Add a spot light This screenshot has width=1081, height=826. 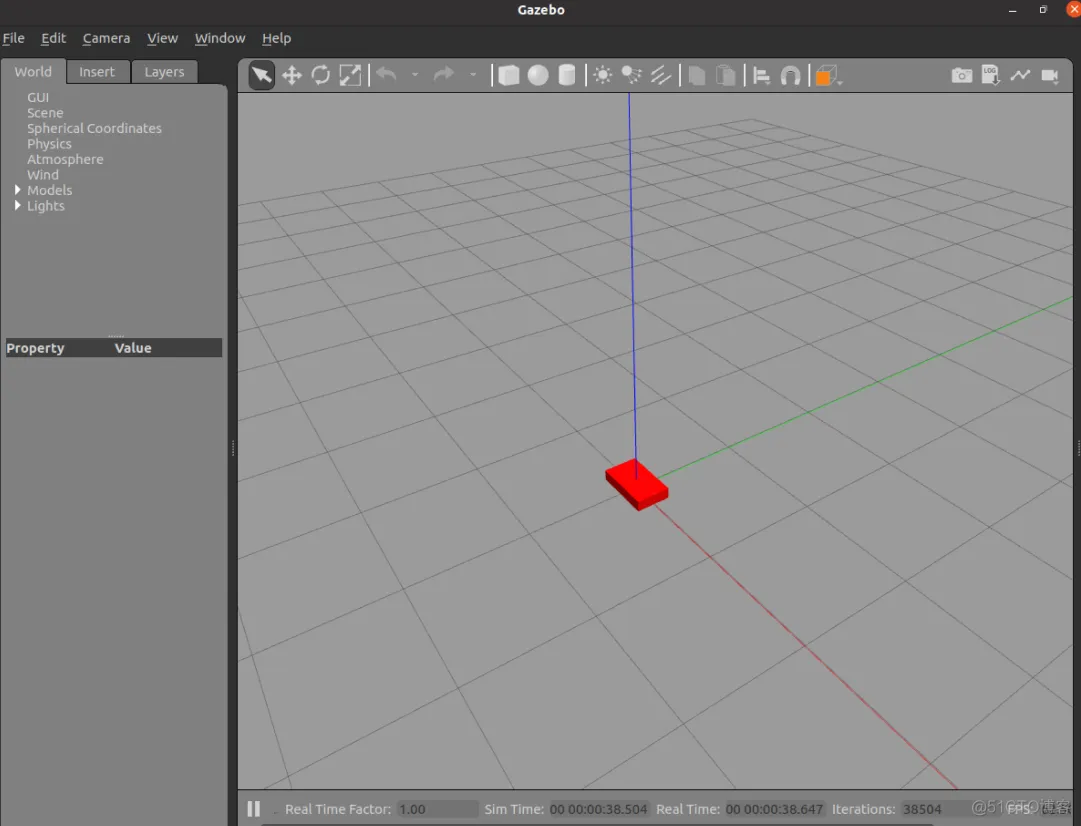(x=632, y=75)
